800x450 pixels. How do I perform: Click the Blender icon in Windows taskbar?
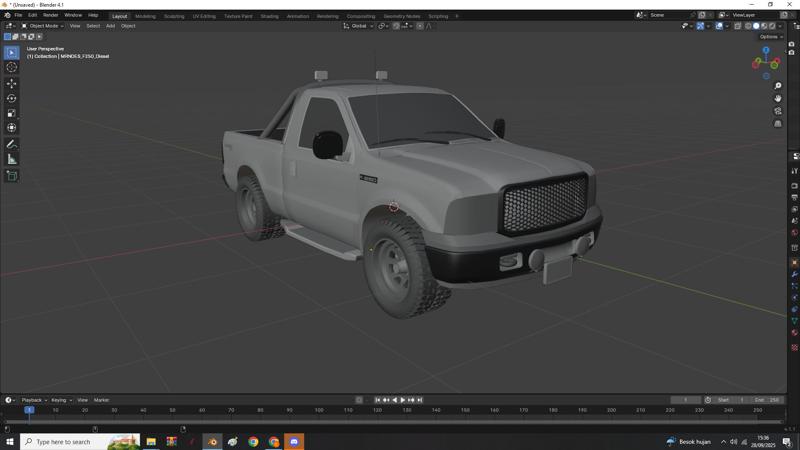(212, 441)
